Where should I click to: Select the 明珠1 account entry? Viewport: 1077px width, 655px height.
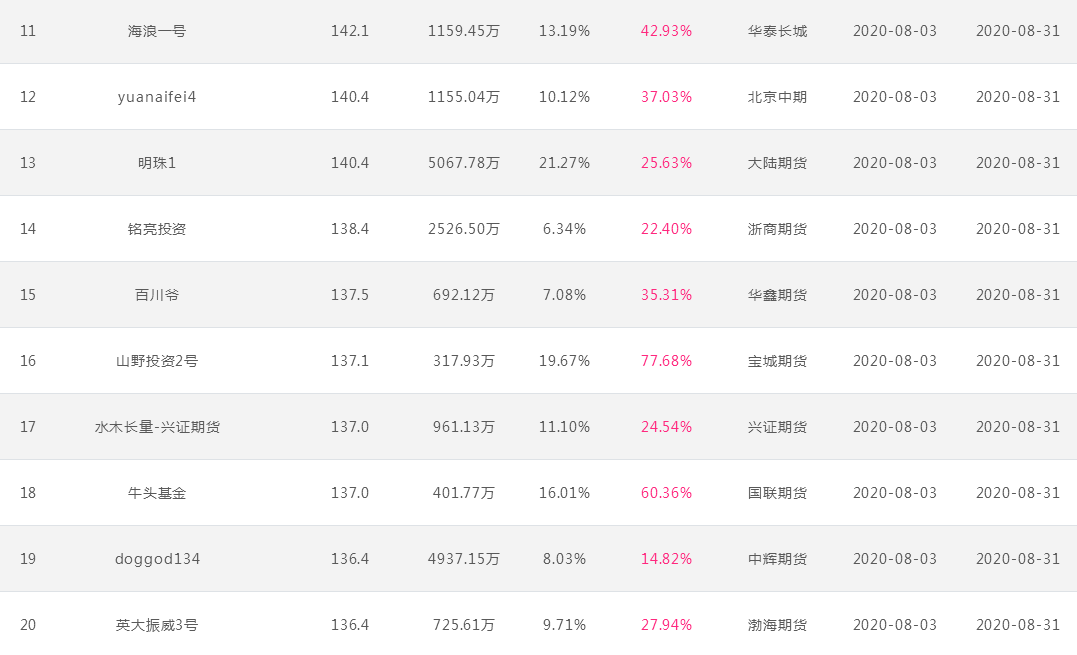coord(157,163)
